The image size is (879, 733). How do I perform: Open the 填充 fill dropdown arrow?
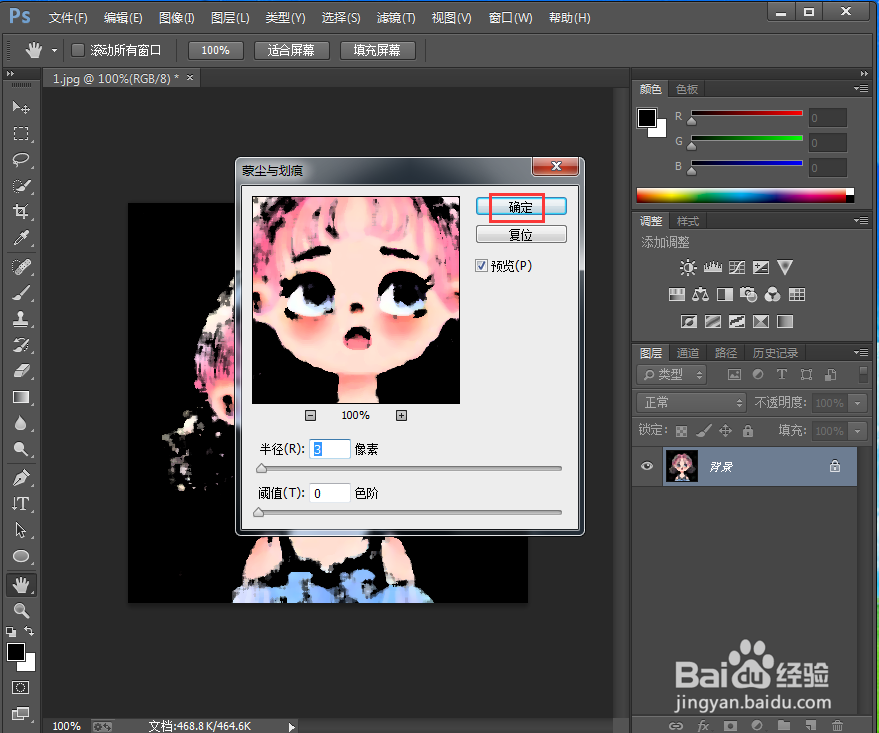(x=858, y=431)
